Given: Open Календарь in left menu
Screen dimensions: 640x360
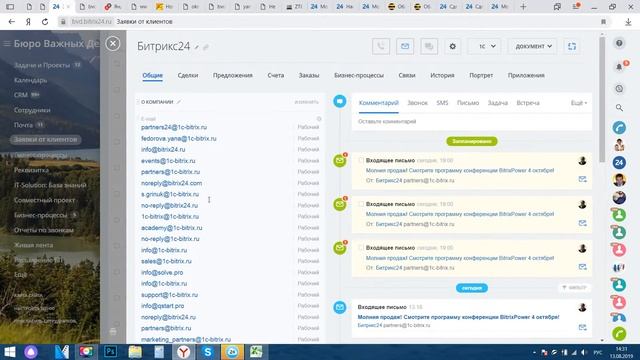Looking at the screenshot, I should tap(31, 80).
